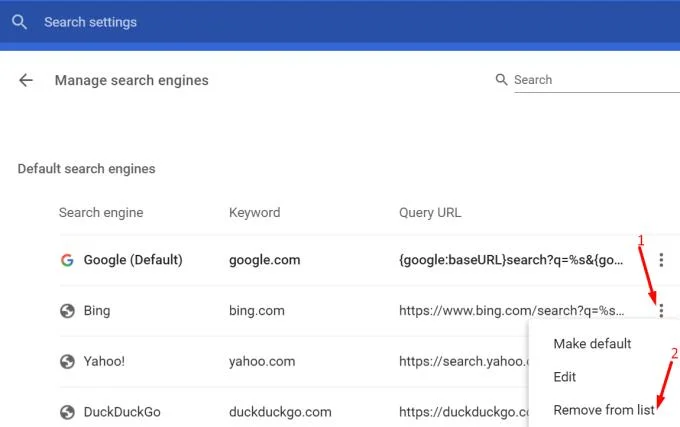The image size is (680, 427).
Task: Click the Yahoo query URL text
Action: tap(464, 361)
